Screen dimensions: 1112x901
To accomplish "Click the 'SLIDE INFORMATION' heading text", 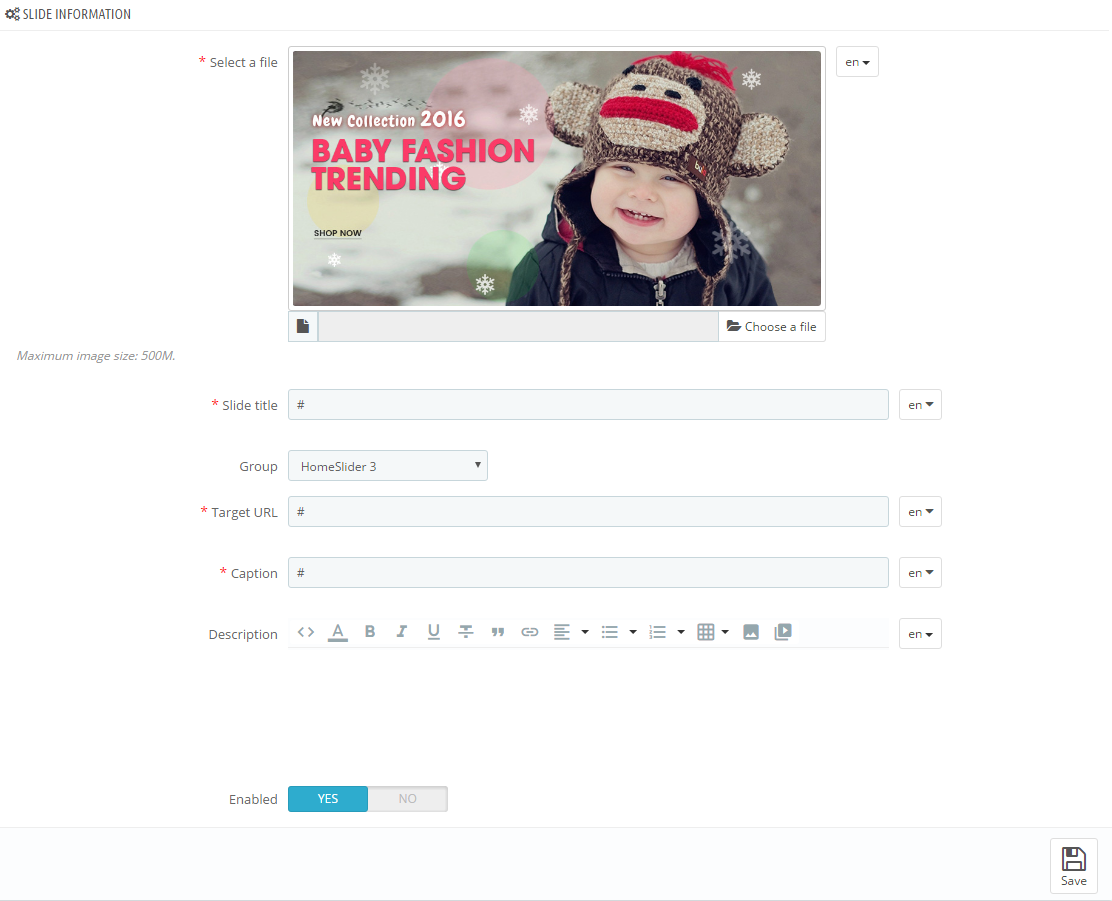I will tap(77, 13).
